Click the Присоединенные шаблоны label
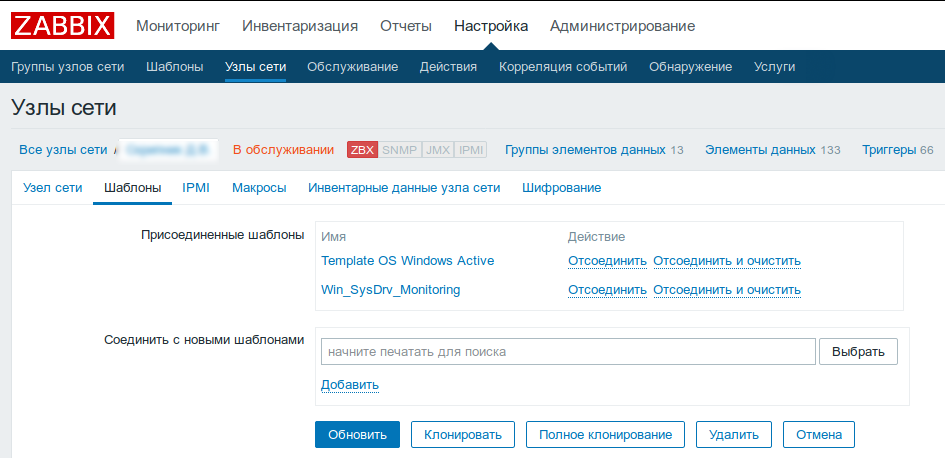Screen dimensions: 945x458 pyautogui.click(x=222, y=234)
